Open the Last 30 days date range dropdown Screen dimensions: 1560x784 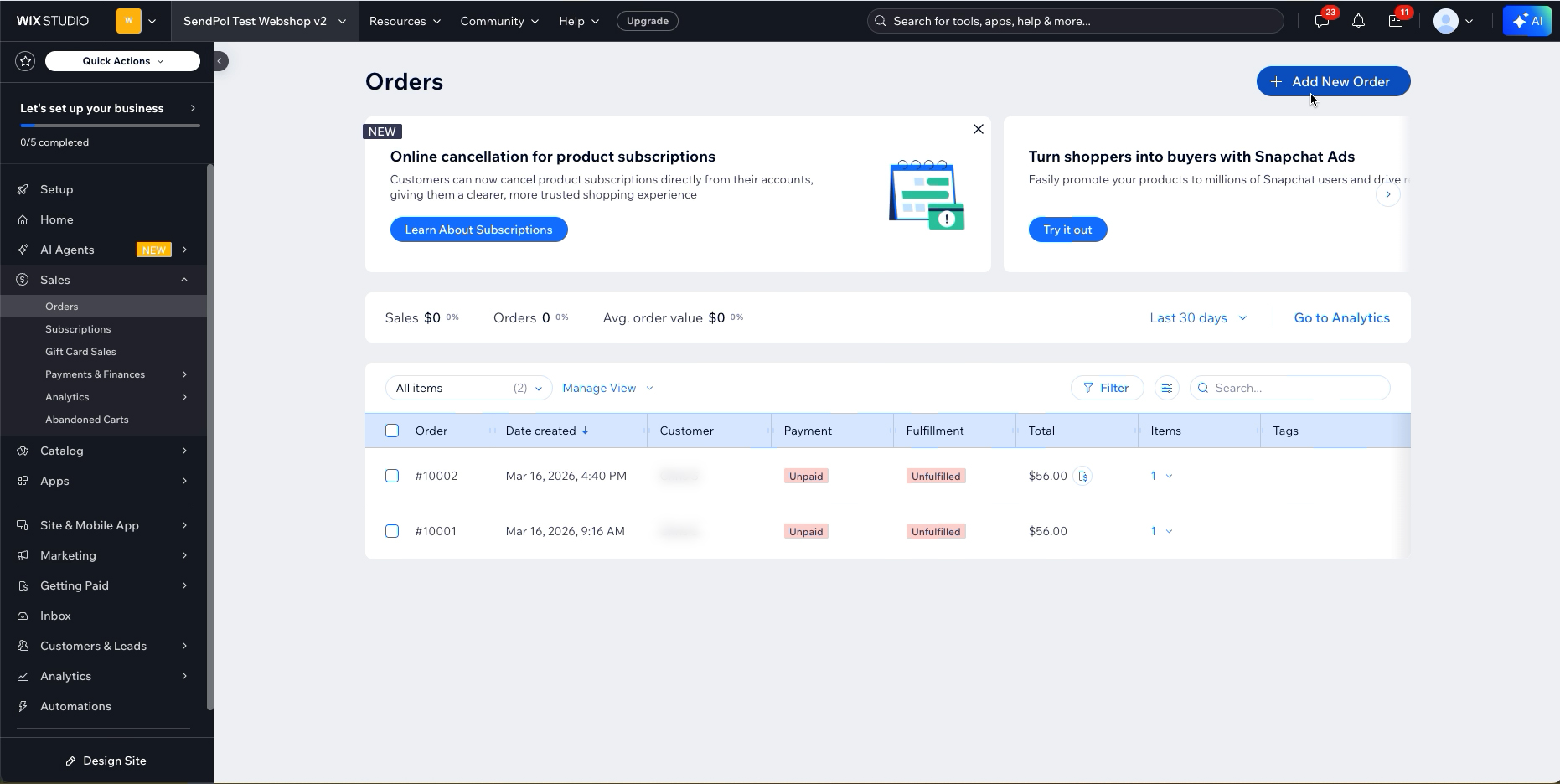coord(1198,317)
